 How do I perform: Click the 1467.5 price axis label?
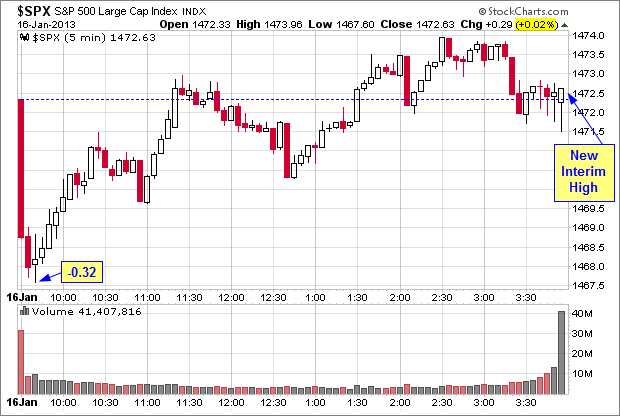coord(588,286)
